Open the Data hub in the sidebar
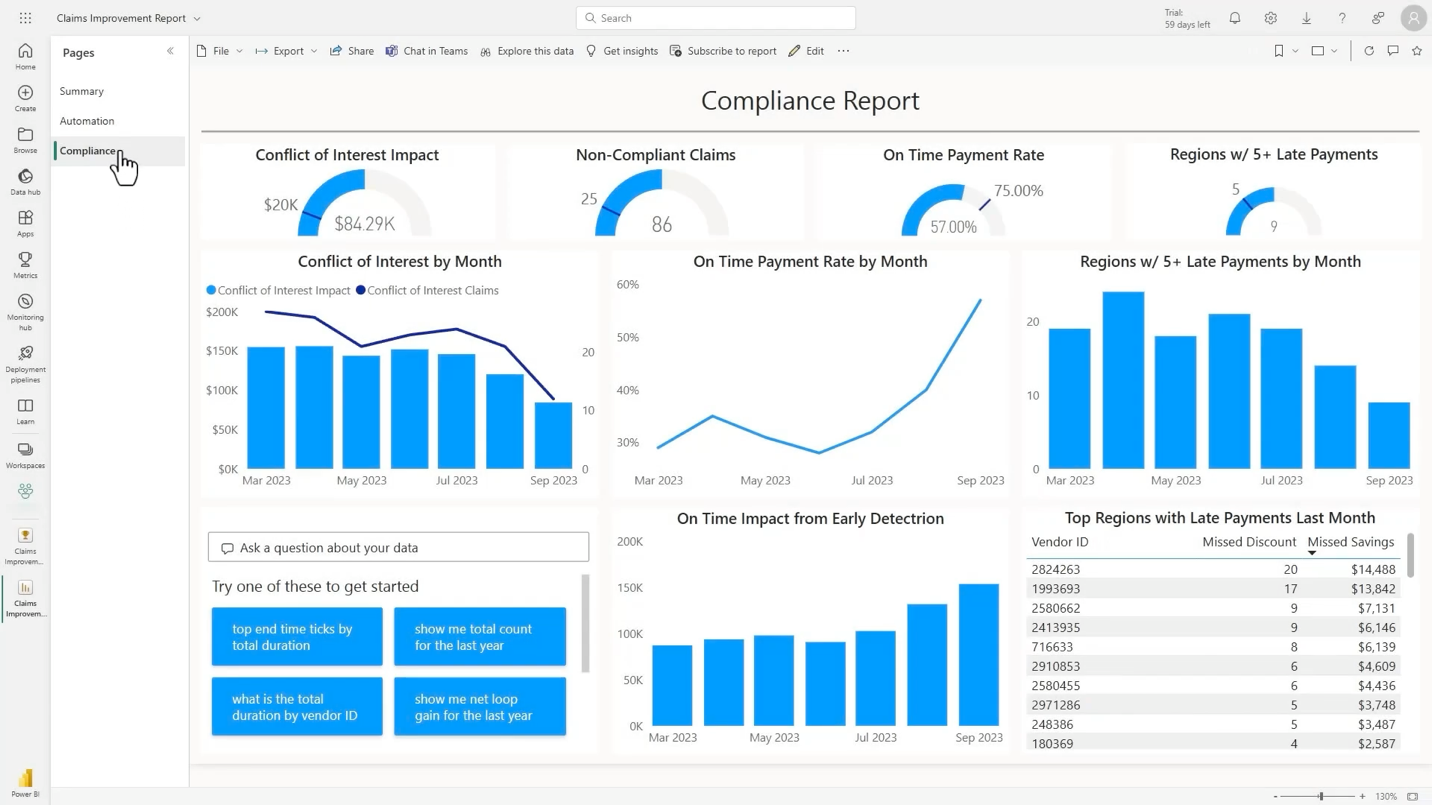Image resolution: width=1432 pixels, height=805 pixels. pyautogui.click(x=25, y=183)
